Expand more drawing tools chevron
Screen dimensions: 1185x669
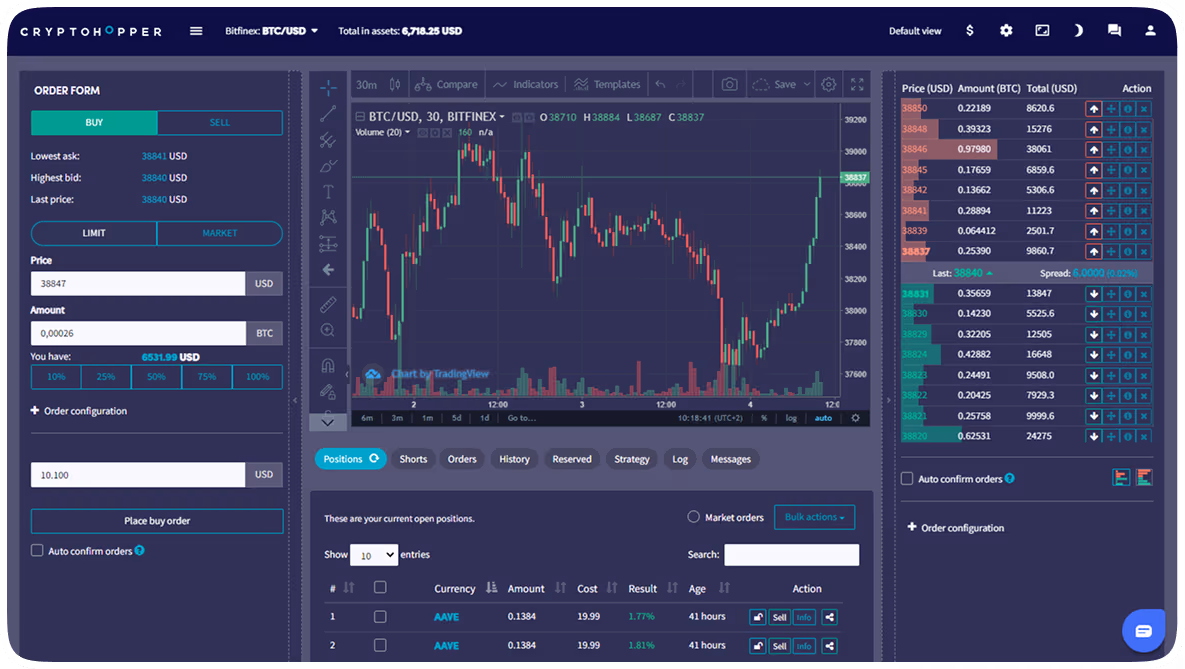pyautogui.click(x=328, y=423)
